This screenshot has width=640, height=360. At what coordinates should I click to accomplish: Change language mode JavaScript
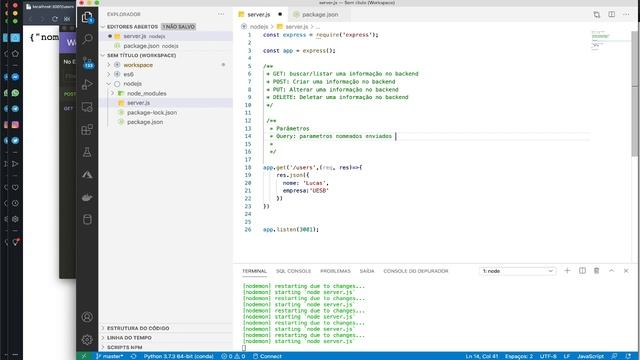click(x=590, y=356)
